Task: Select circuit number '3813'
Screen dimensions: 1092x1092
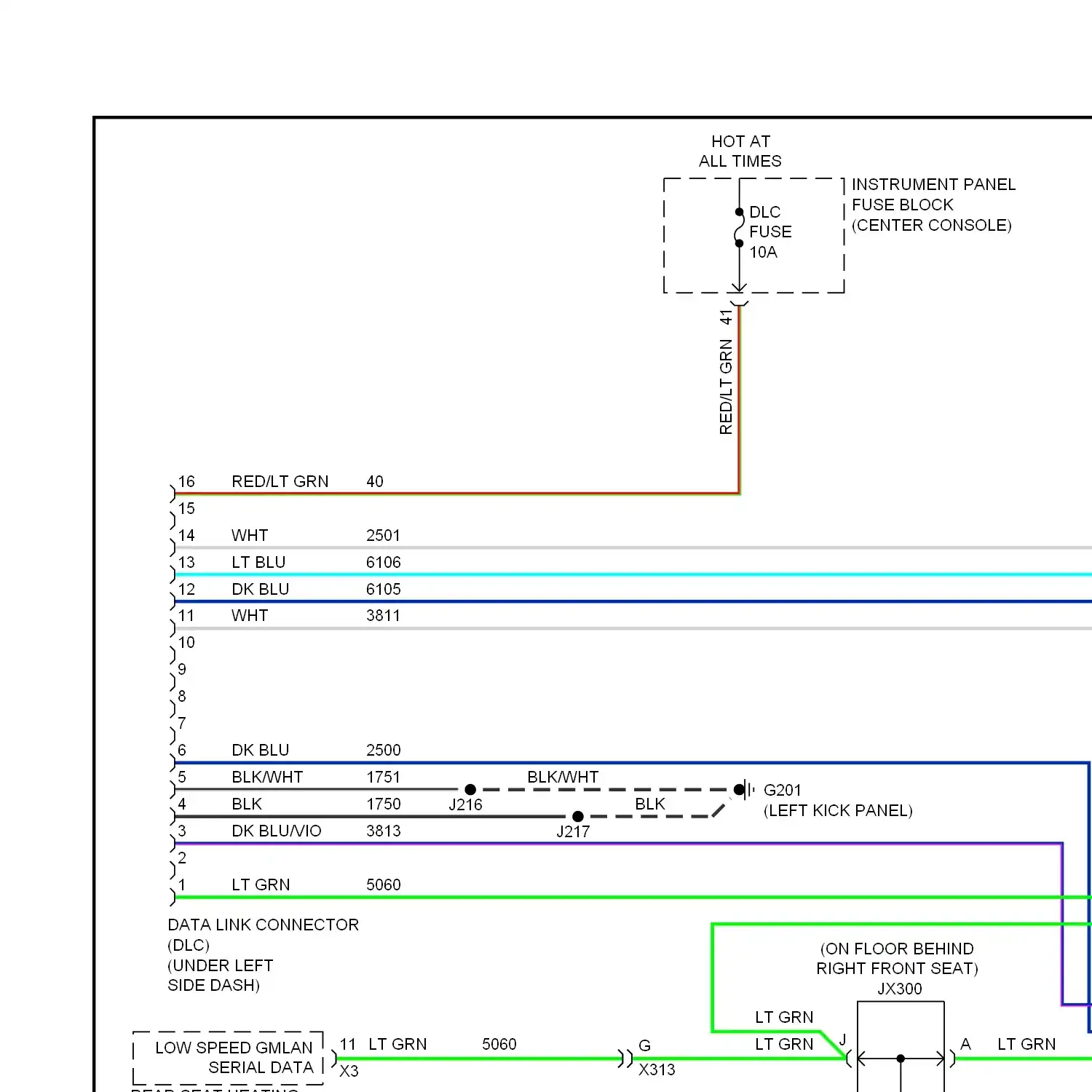Action: pyautogui.click(x=383, y=831)
